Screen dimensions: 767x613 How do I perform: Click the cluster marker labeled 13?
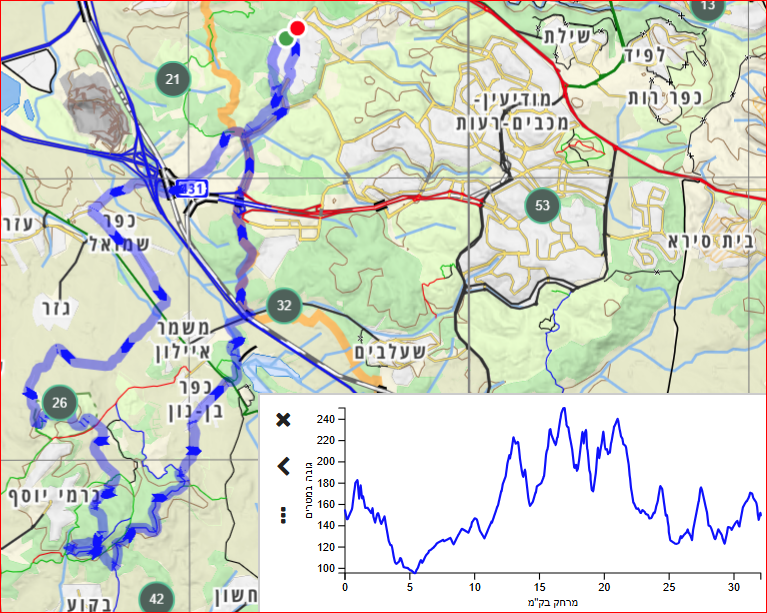(708, 7)
